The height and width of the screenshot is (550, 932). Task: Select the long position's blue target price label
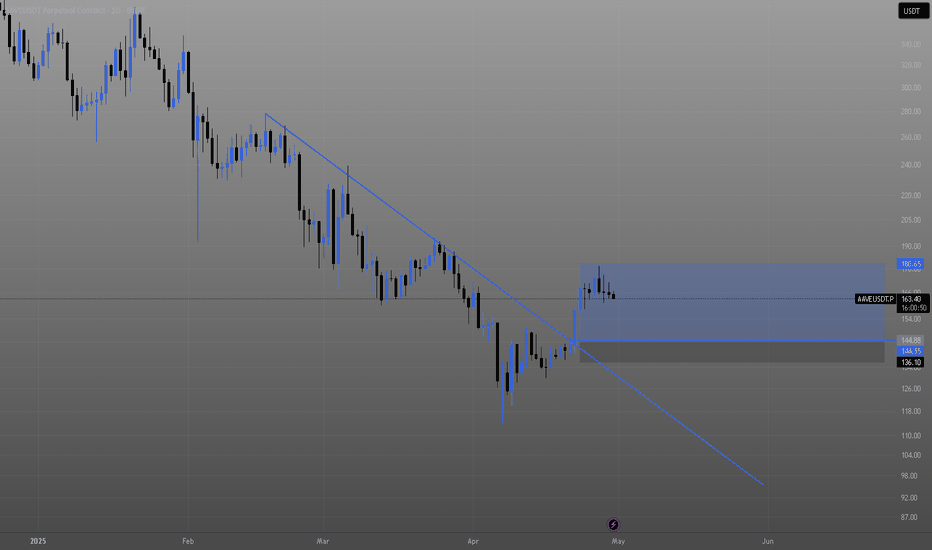(911, 264)
